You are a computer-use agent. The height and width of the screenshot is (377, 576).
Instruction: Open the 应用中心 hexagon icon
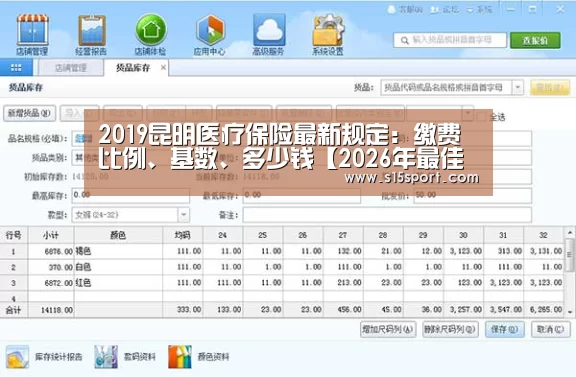pyautogui.click(x=210, y=30)
